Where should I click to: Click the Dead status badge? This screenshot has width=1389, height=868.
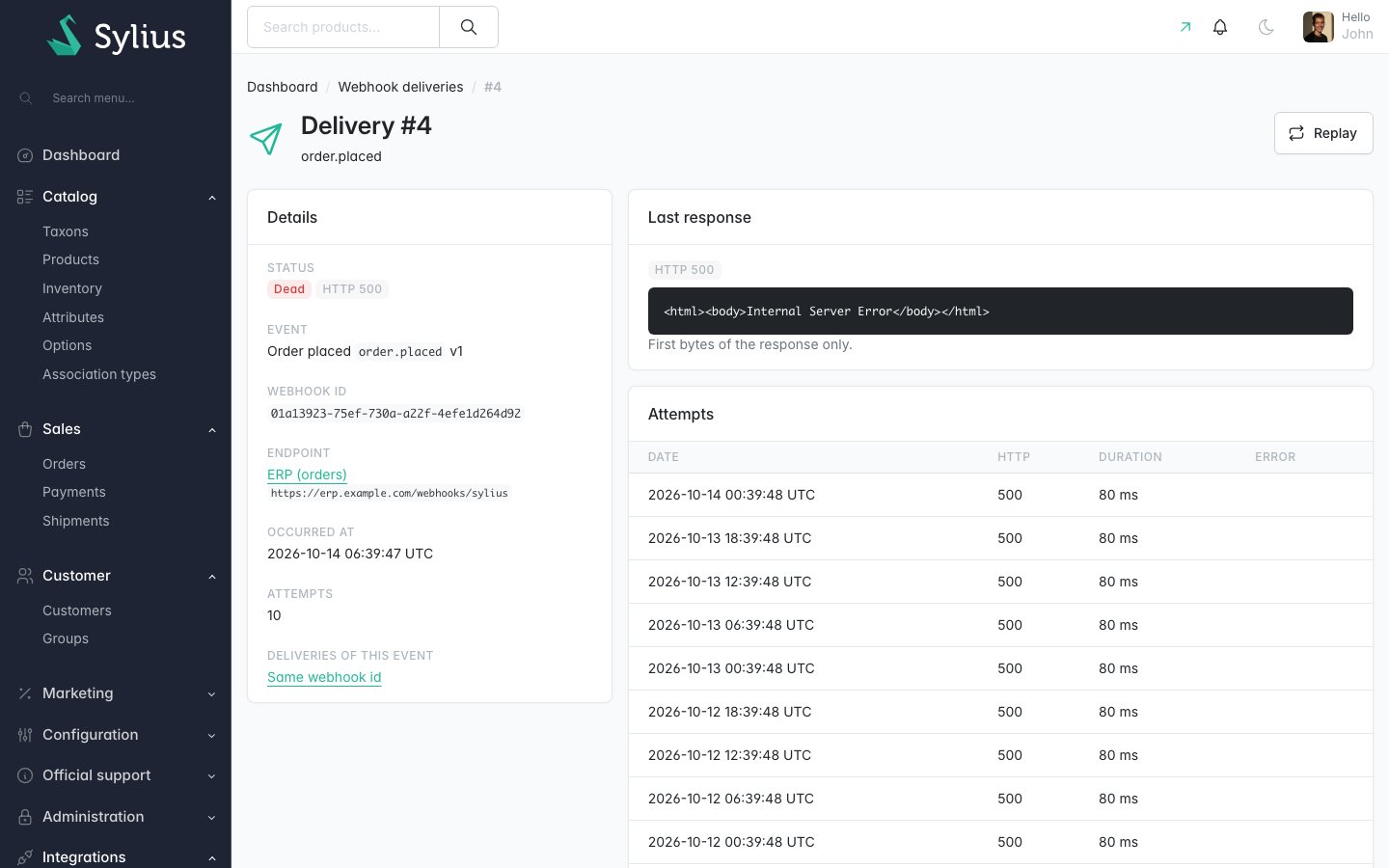click(289, 289)
